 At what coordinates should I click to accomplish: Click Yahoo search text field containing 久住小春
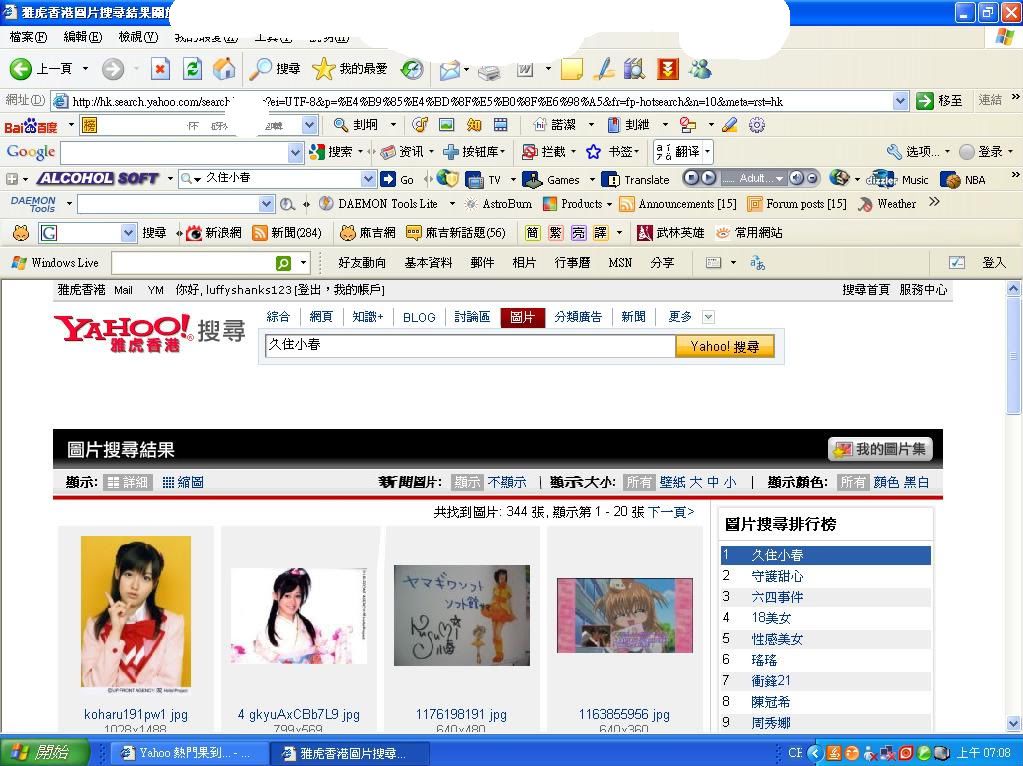tap(470, 345)
